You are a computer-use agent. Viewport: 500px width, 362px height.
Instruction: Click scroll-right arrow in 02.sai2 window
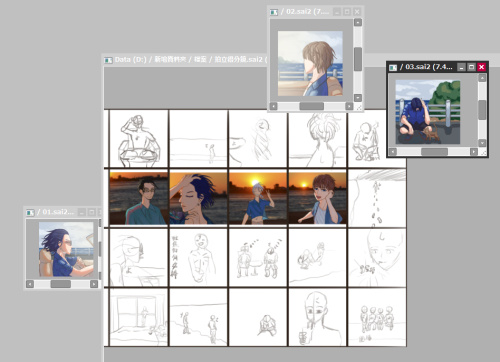coord(349,106)
